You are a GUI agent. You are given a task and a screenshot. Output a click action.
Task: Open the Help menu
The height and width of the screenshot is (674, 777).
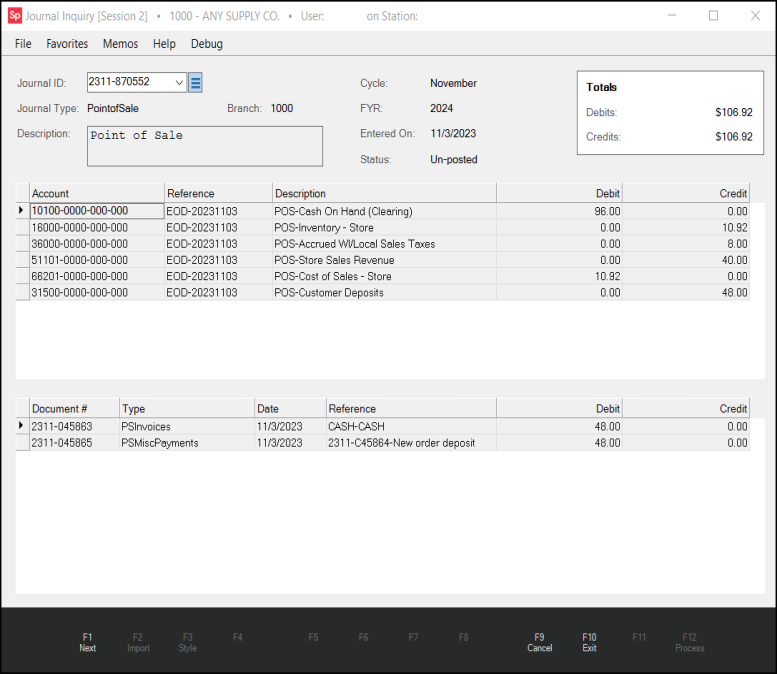pos(164,44)
